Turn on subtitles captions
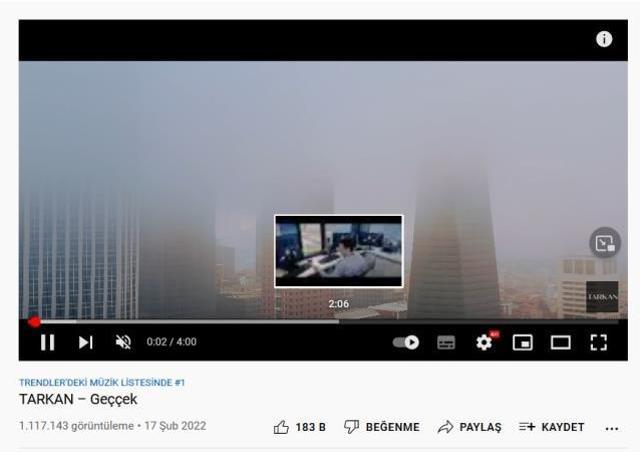This screenshot has width=640, height=452. point(446,342)
